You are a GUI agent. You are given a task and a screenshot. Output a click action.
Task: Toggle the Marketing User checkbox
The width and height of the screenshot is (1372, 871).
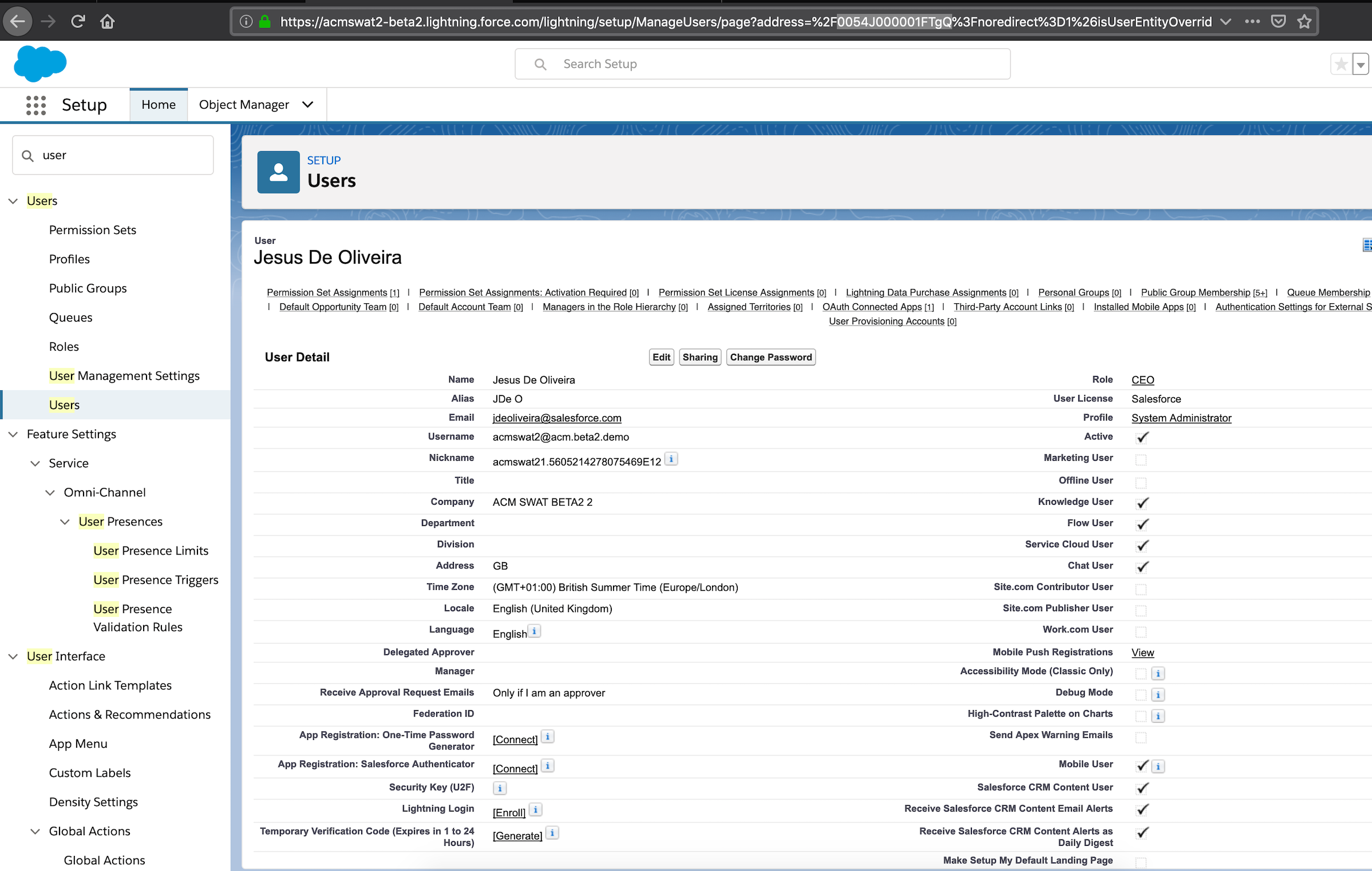coord(1141,460)
